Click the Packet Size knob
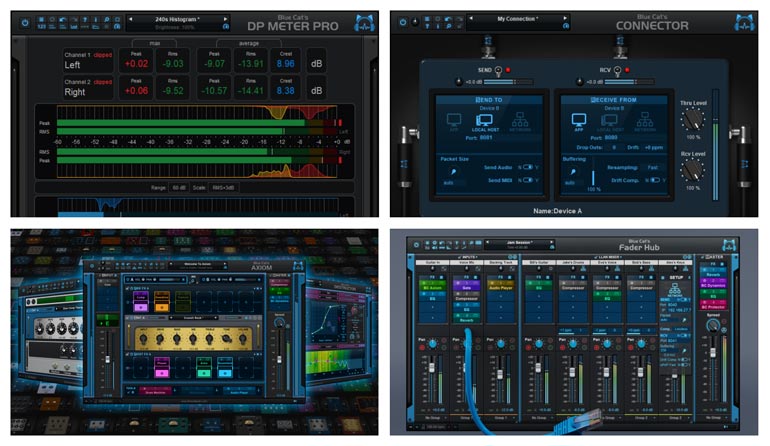This screenshot has height=446, width=770. 453,172
